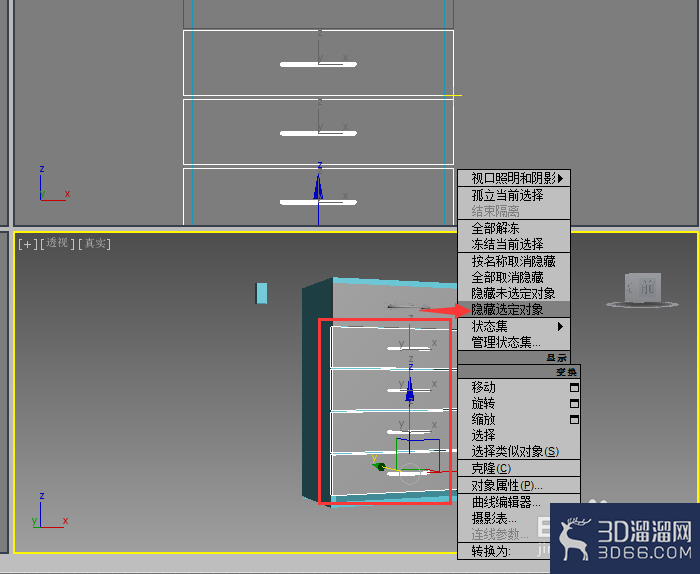Open 管理状态集... dialog
Image resolution: width=700 pixels, height=574 pixels.
pyautogui.click(x=514, y=342)
